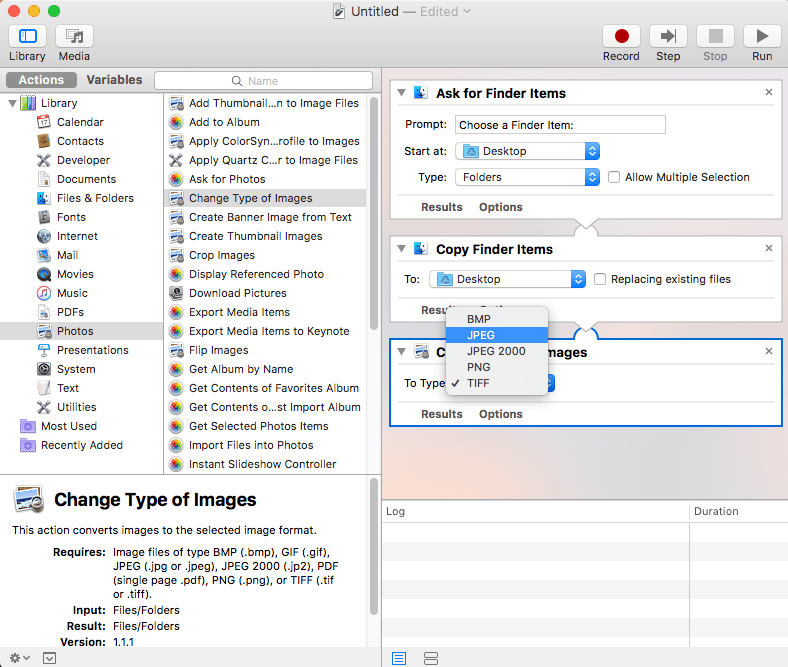Choose the Flip Images action
The width and height of the screenshot is (788, 667).
tap(218, 350)
